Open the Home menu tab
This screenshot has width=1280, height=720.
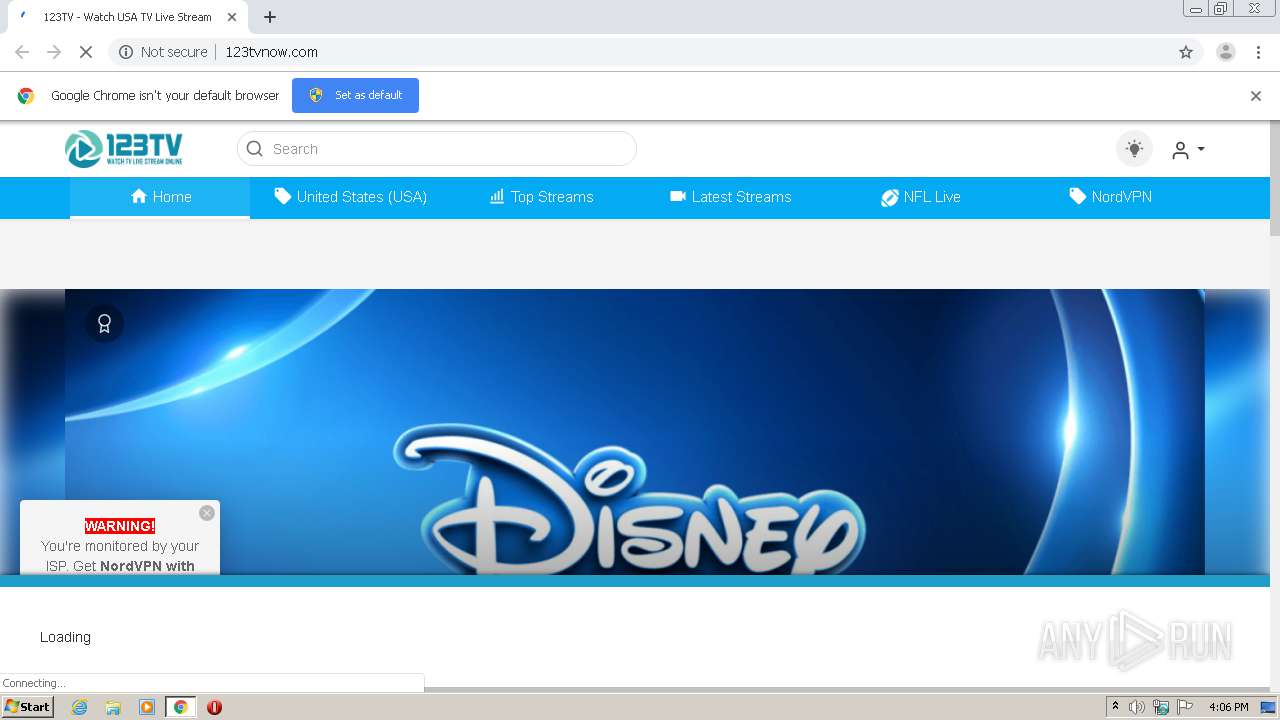coord(160,197)
